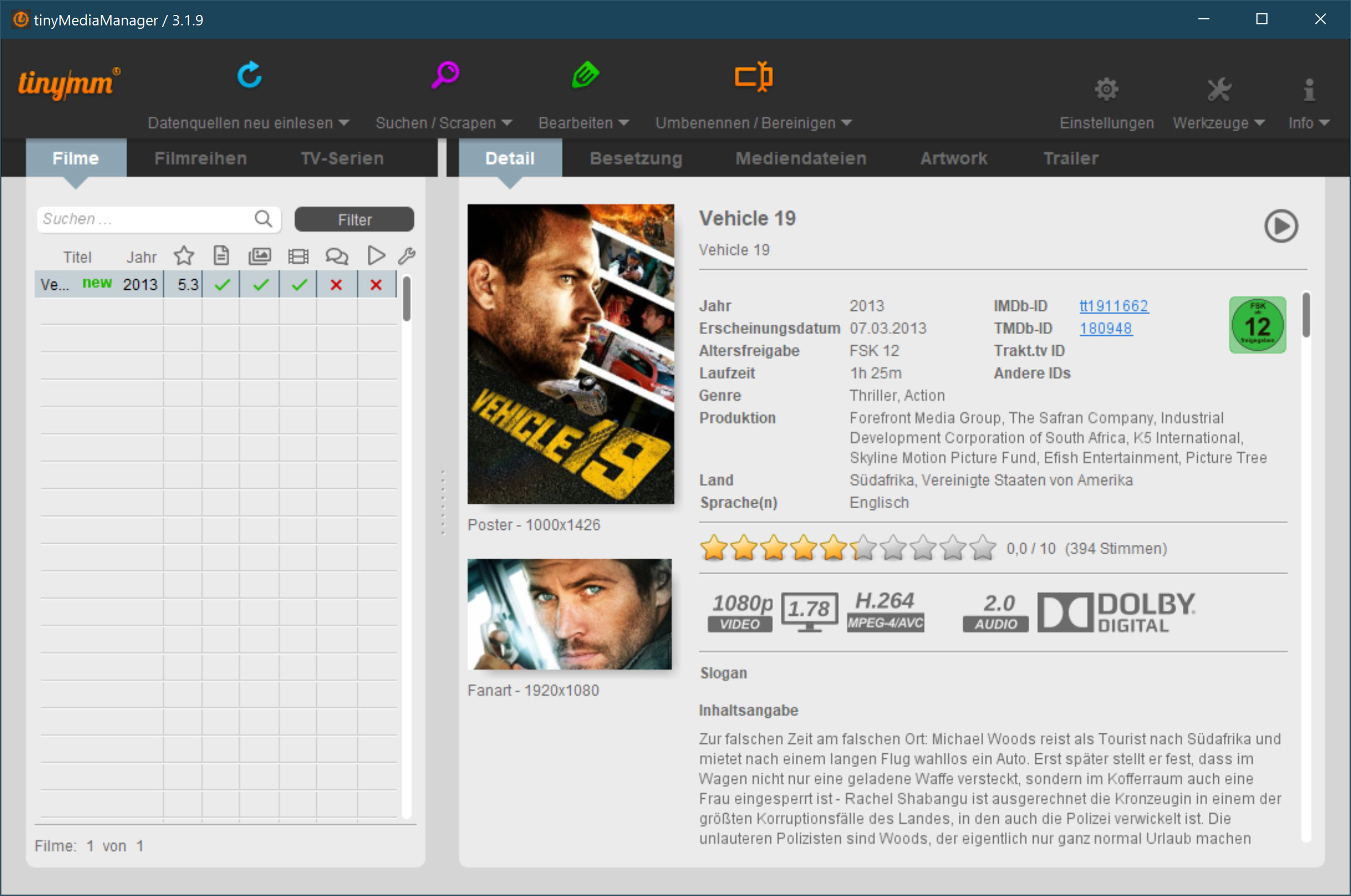1351x896 pixels.
Task: Open table column settings wrench icon
Action: [x=406, y=256]
